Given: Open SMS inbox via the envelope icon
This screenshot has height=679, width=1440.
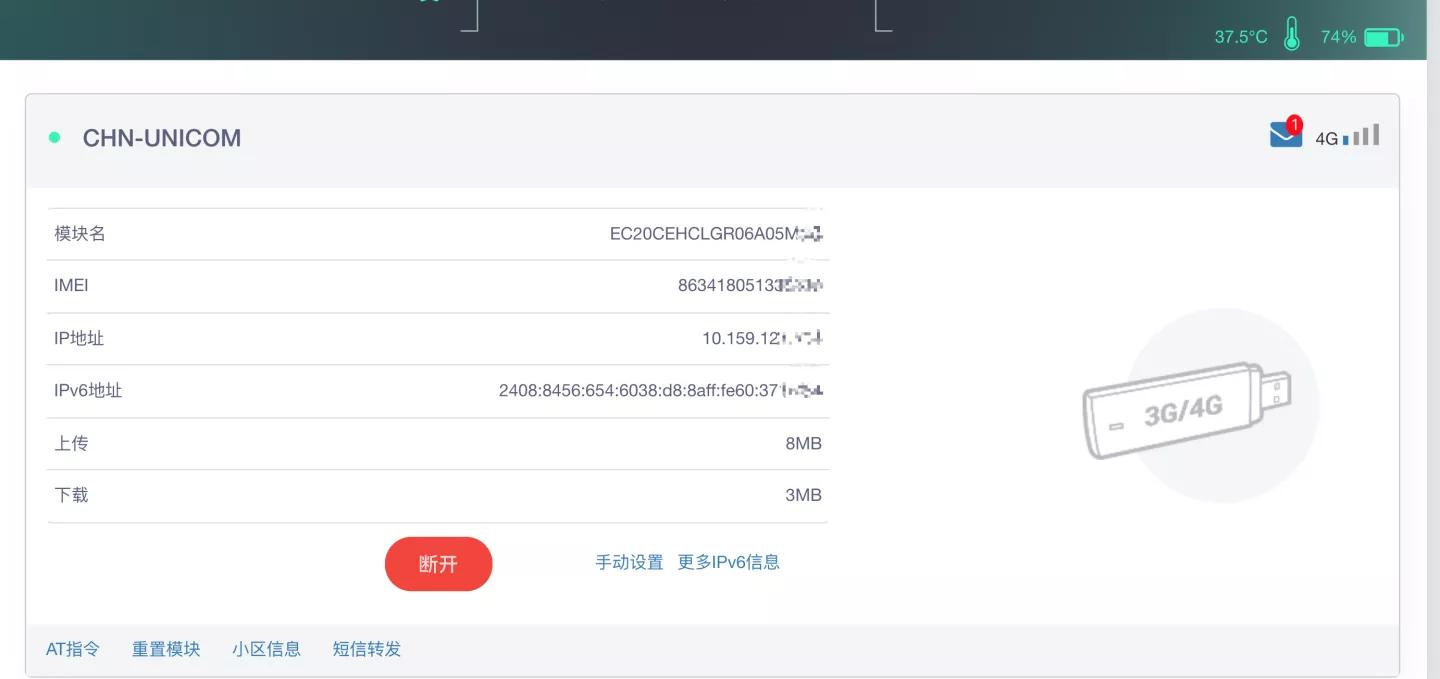Looking at the screenshot, I should coord(1285,133).
